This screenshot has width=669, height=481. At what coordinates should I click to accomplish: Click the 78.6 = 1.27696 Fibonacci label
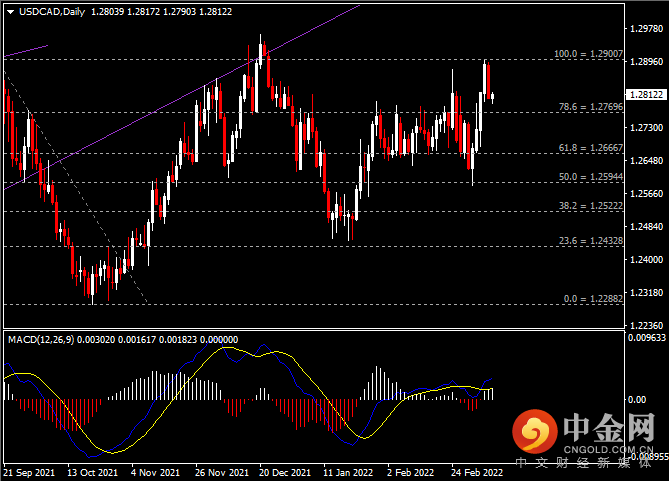click(x=591, y=105)
